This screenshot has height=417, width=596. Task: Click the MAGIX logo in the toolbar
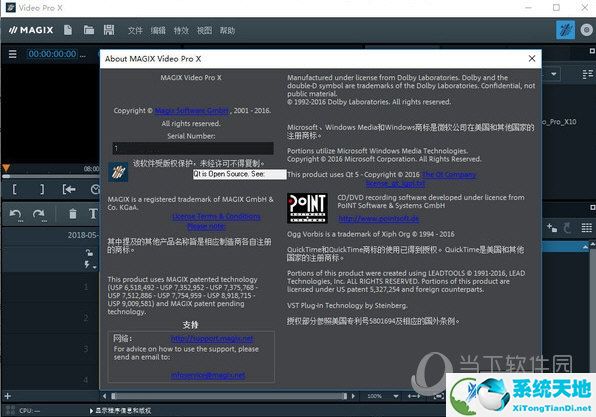(31, 30)
